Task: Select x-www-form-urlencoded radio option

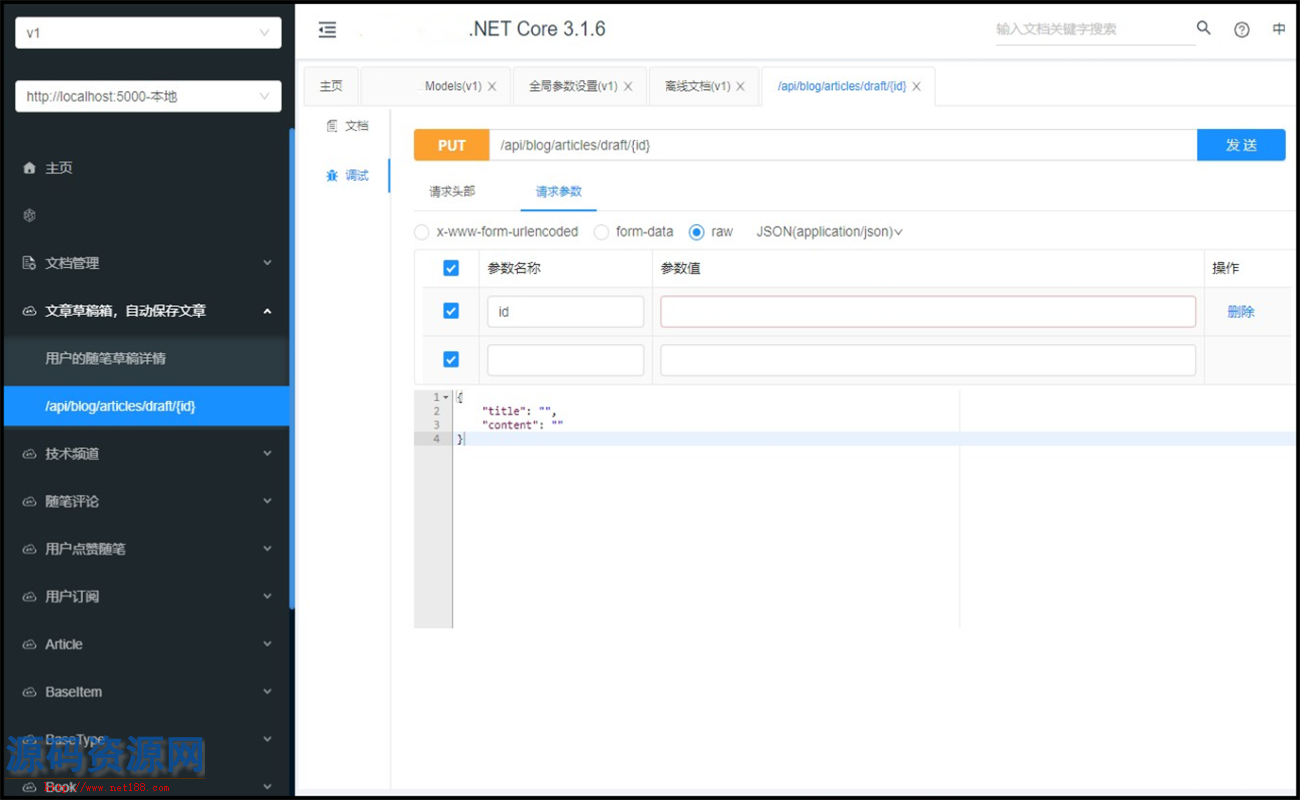Action: click(x=422, y=232)
